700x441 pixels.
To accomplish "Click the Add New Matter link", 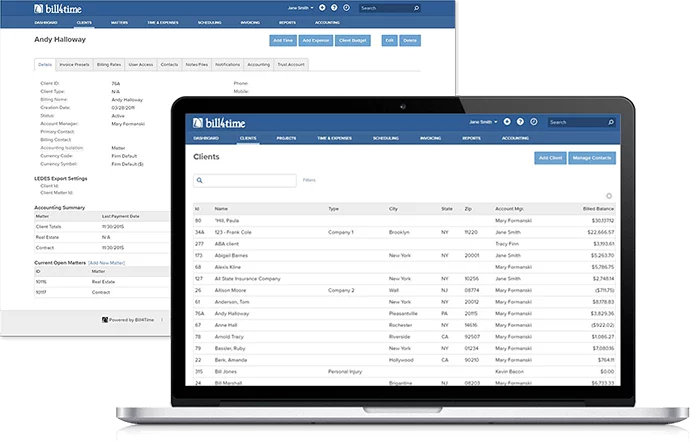I will pyautogui.click(x=107, y=263).
